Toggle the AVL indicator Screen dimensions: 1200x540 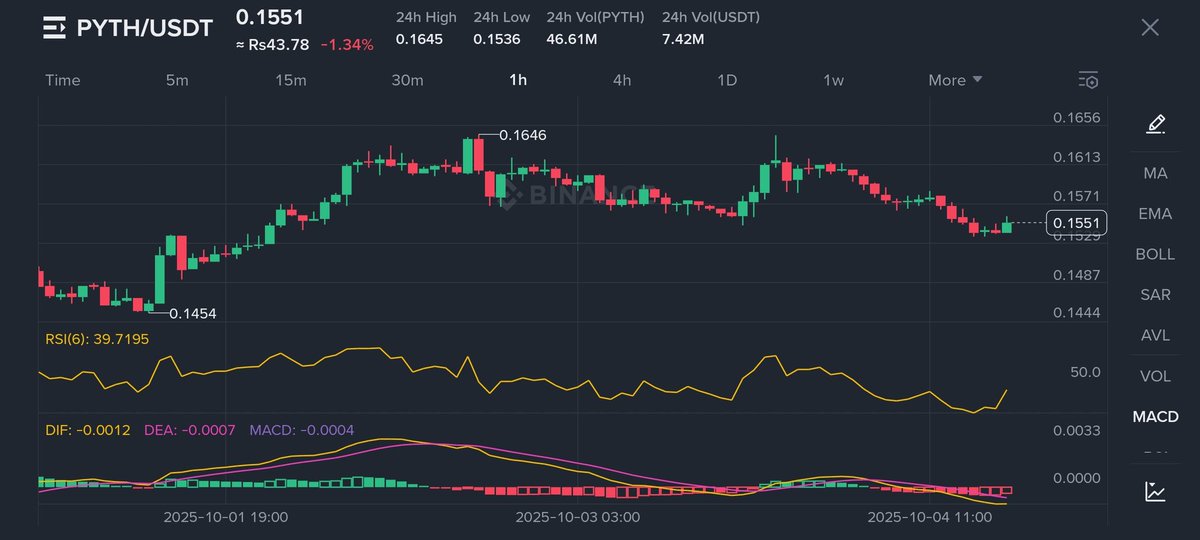[x=1155, y=335]
